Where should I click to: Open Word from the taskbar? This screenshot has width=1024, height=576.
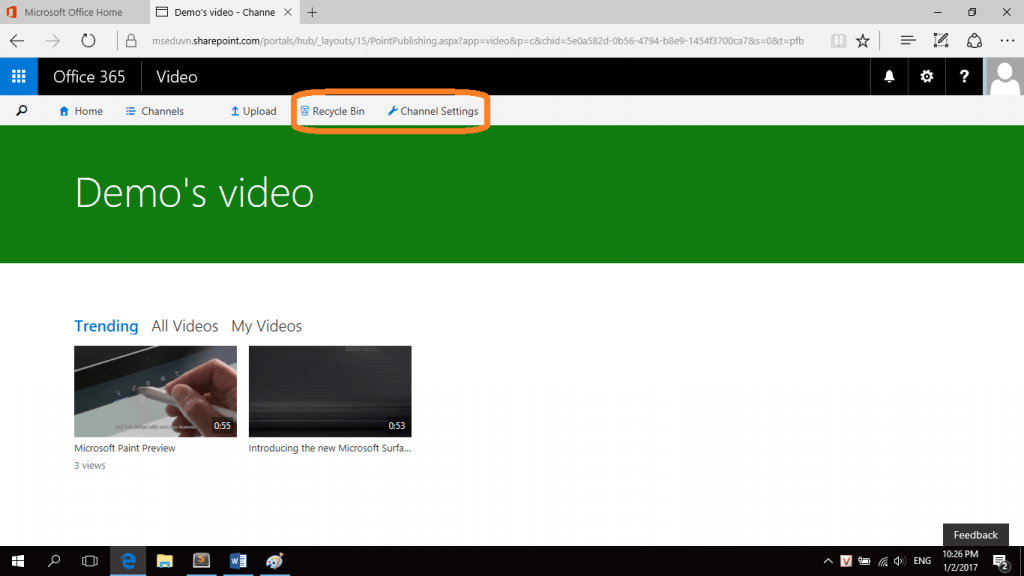pos(238,561)
